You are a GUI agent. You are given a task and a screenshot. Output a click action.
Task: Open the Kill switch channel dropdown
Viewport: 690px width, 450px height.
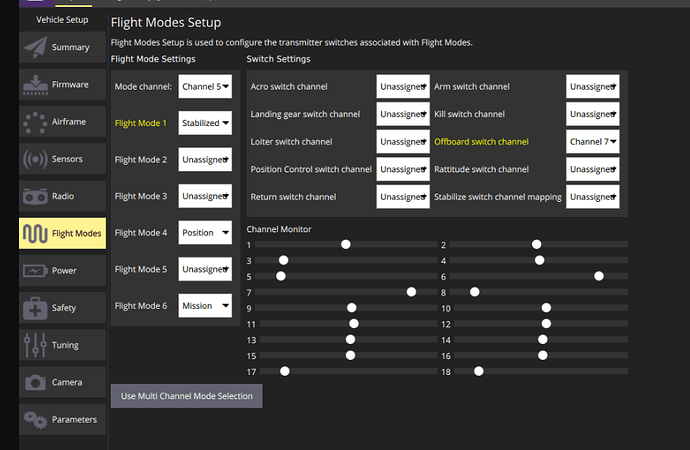pyautogui.click(x=593, y=114)
